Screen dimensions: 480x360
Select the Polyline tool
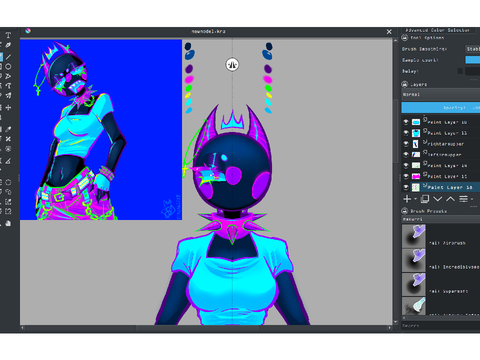(x=8, y=76)
